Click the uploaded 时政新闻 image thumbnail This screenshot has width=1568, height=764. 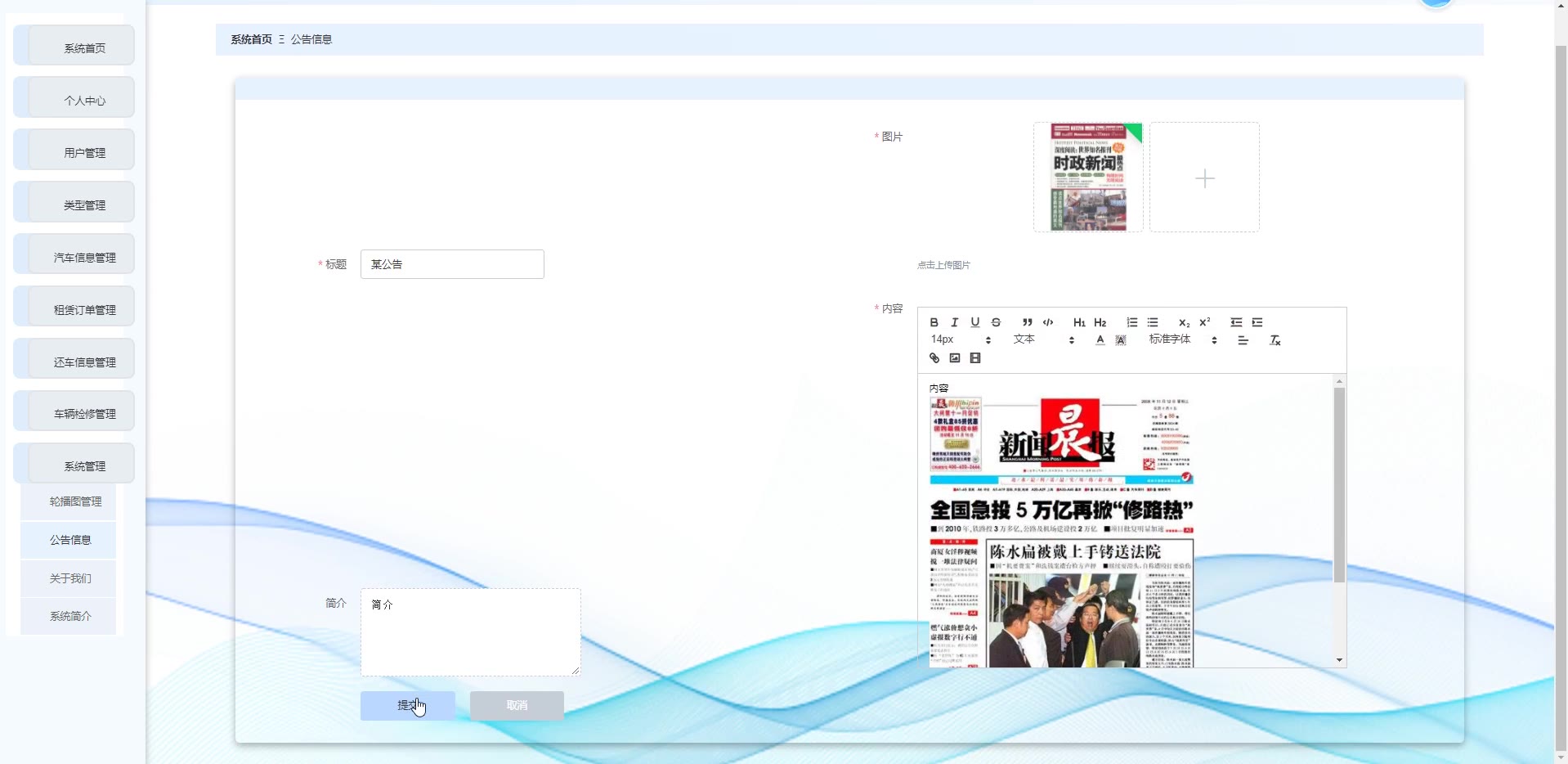coord(1088,178)
